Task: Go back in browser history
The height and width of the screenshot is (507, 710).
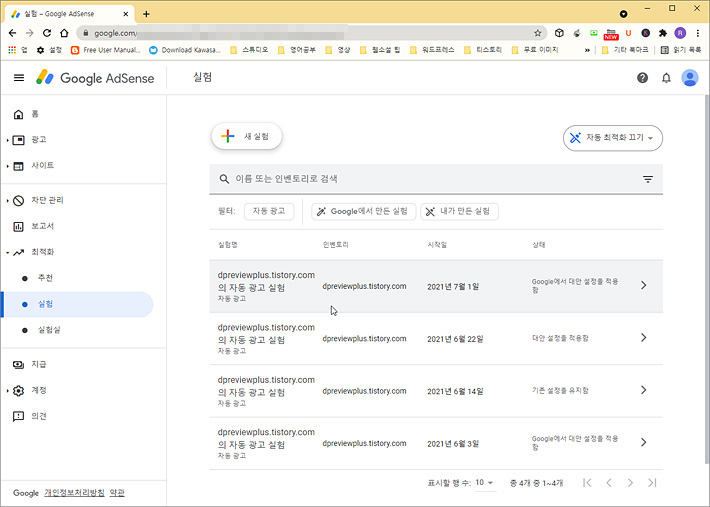Action: (12, 33)
